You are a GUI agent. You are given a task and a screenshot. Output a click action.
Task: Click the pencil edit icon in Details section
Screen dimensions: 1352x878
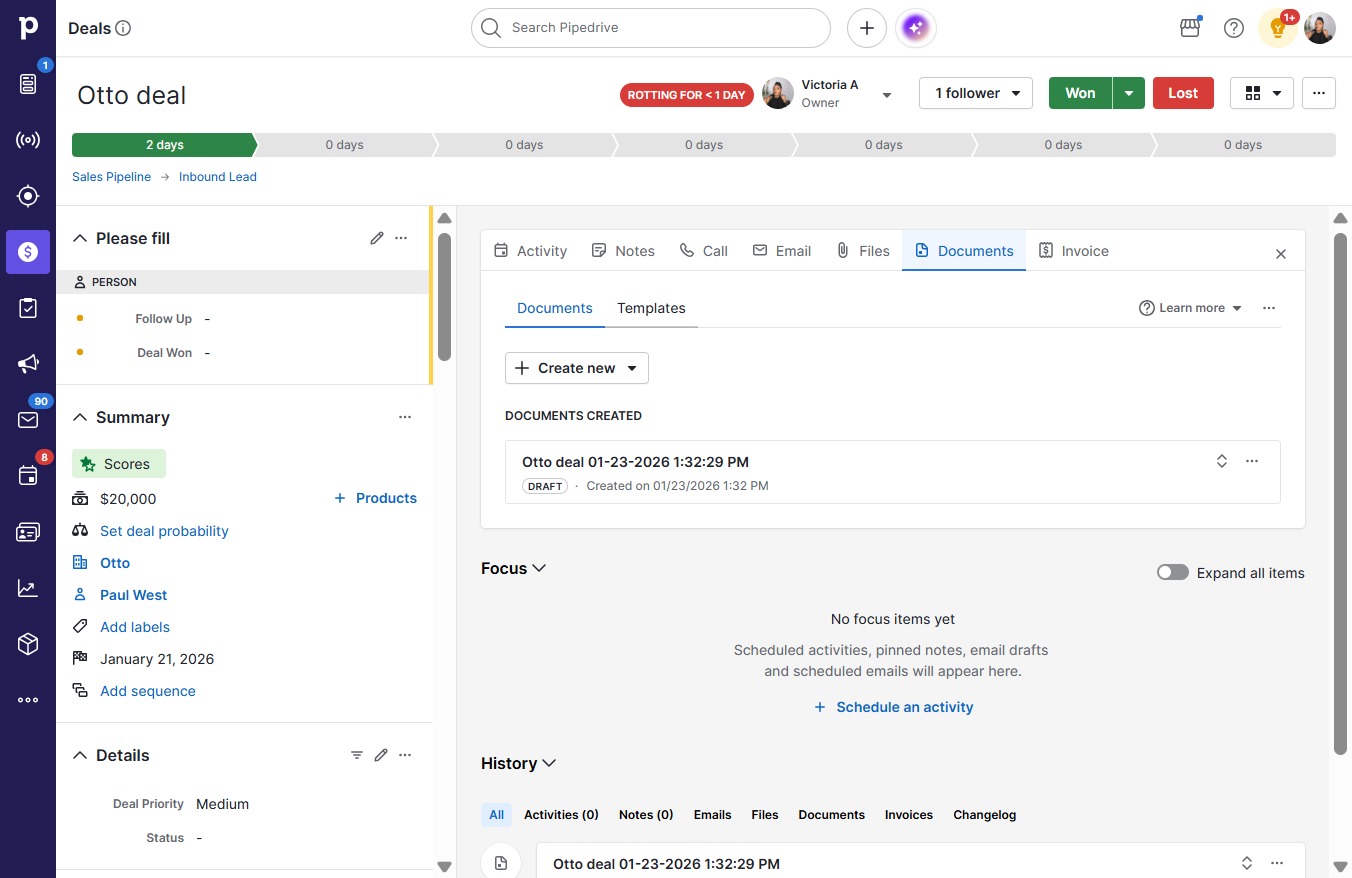coord(381,755)
